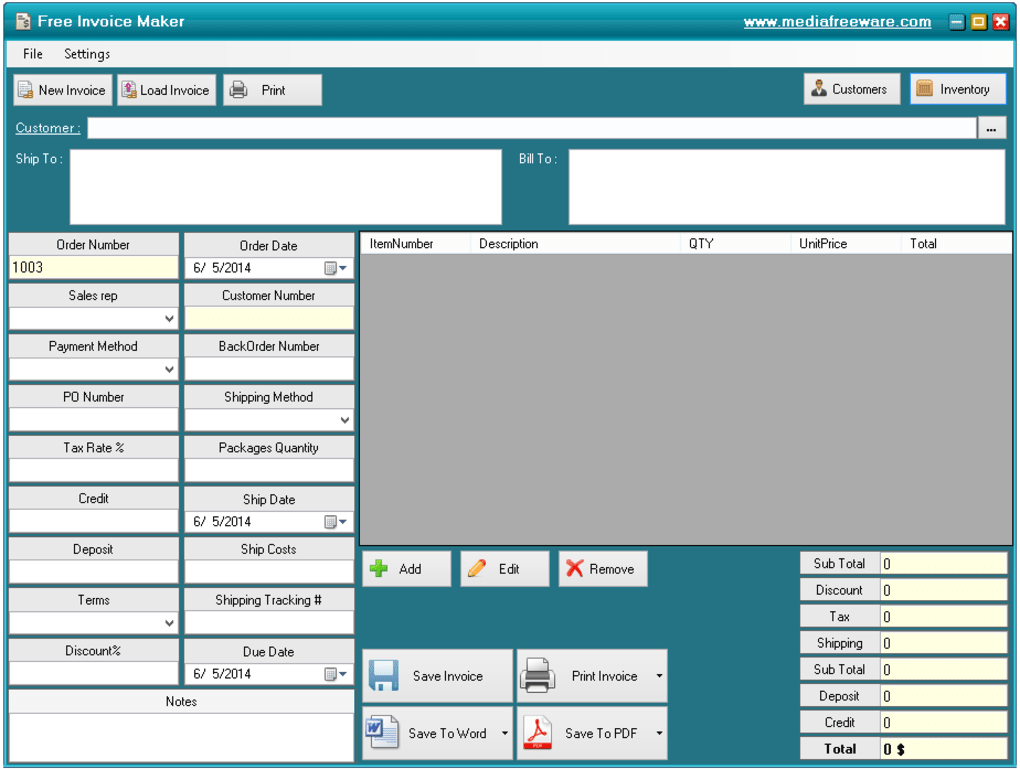Click the green plus Add item icon
1020x769 pixels.
pos(379,568)
